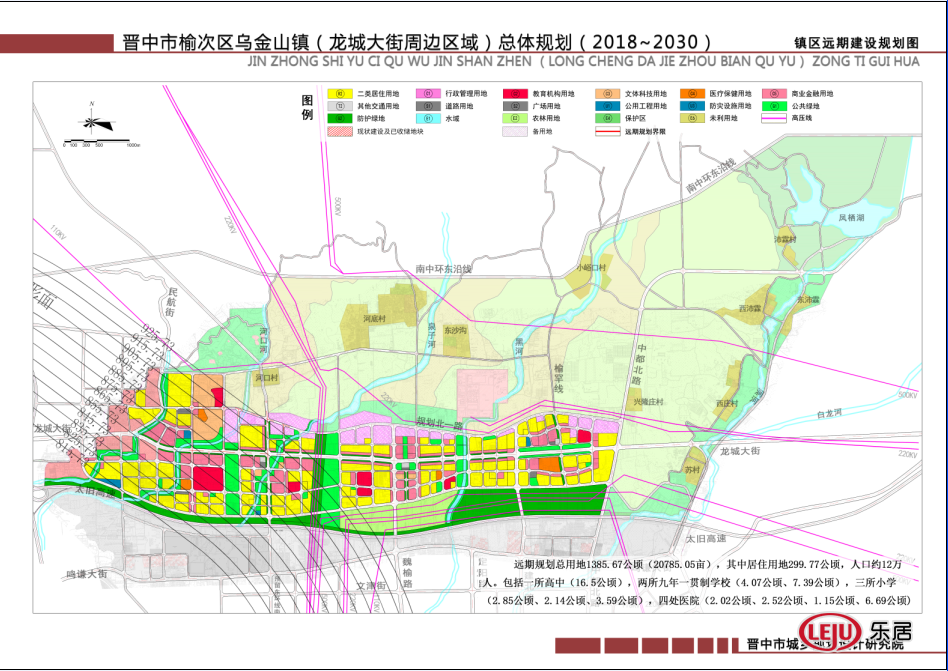This screenshot has height=671, width=948.
Task: Click the 鸣谦大街 street label
Action: point(86,574)
